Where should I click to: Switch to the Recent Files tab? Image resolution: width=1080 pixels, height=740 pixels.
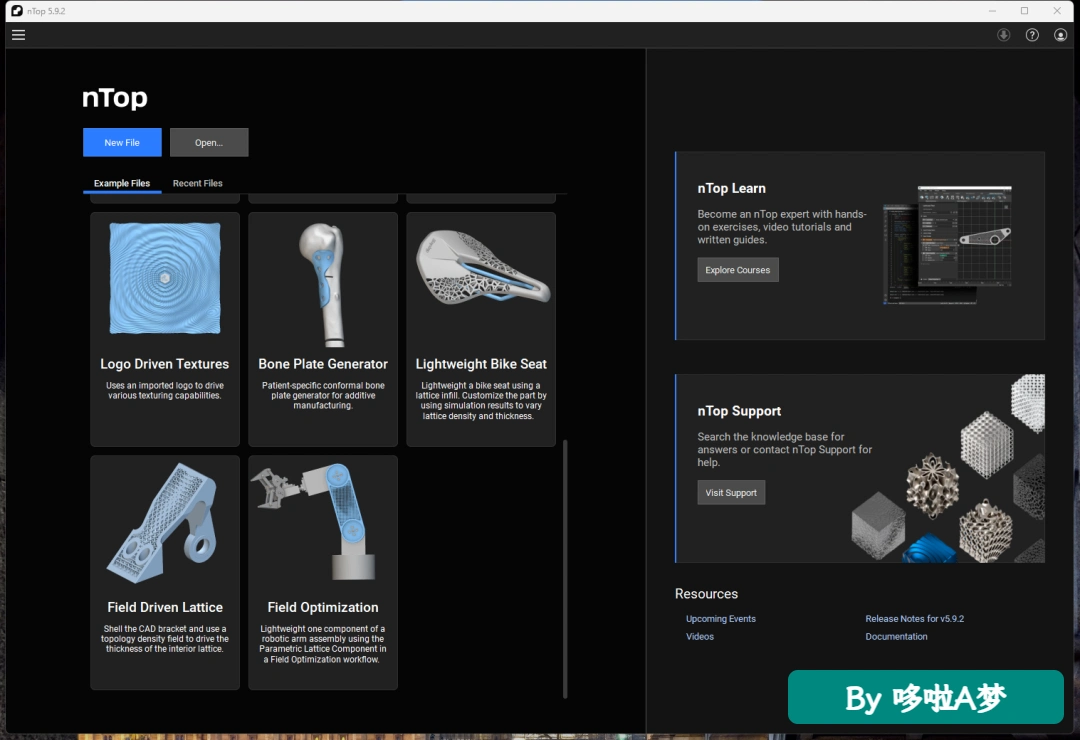pos(198,183)
